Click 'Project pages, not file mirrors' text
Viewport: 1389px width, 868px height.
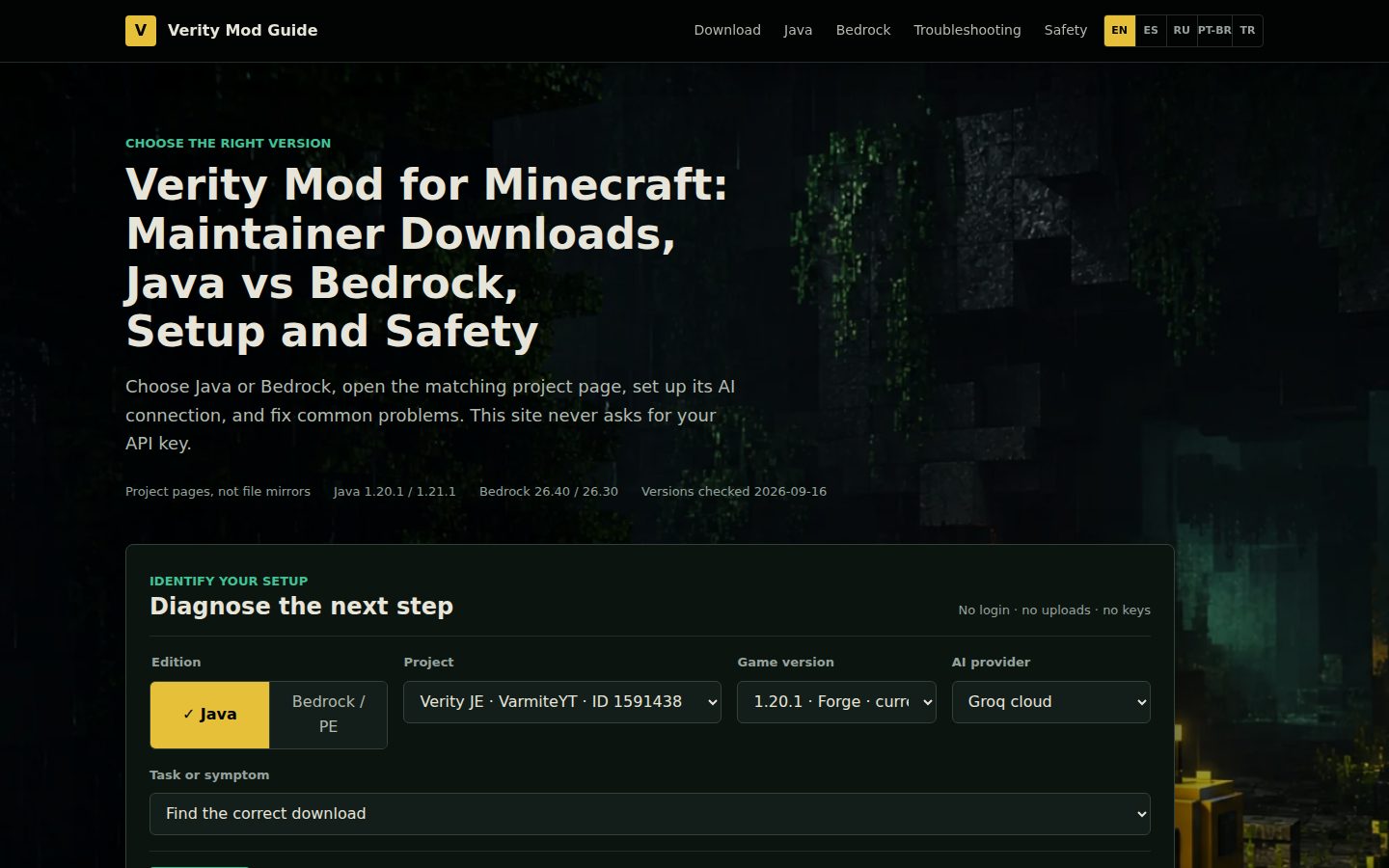click(x=218, y=492)
